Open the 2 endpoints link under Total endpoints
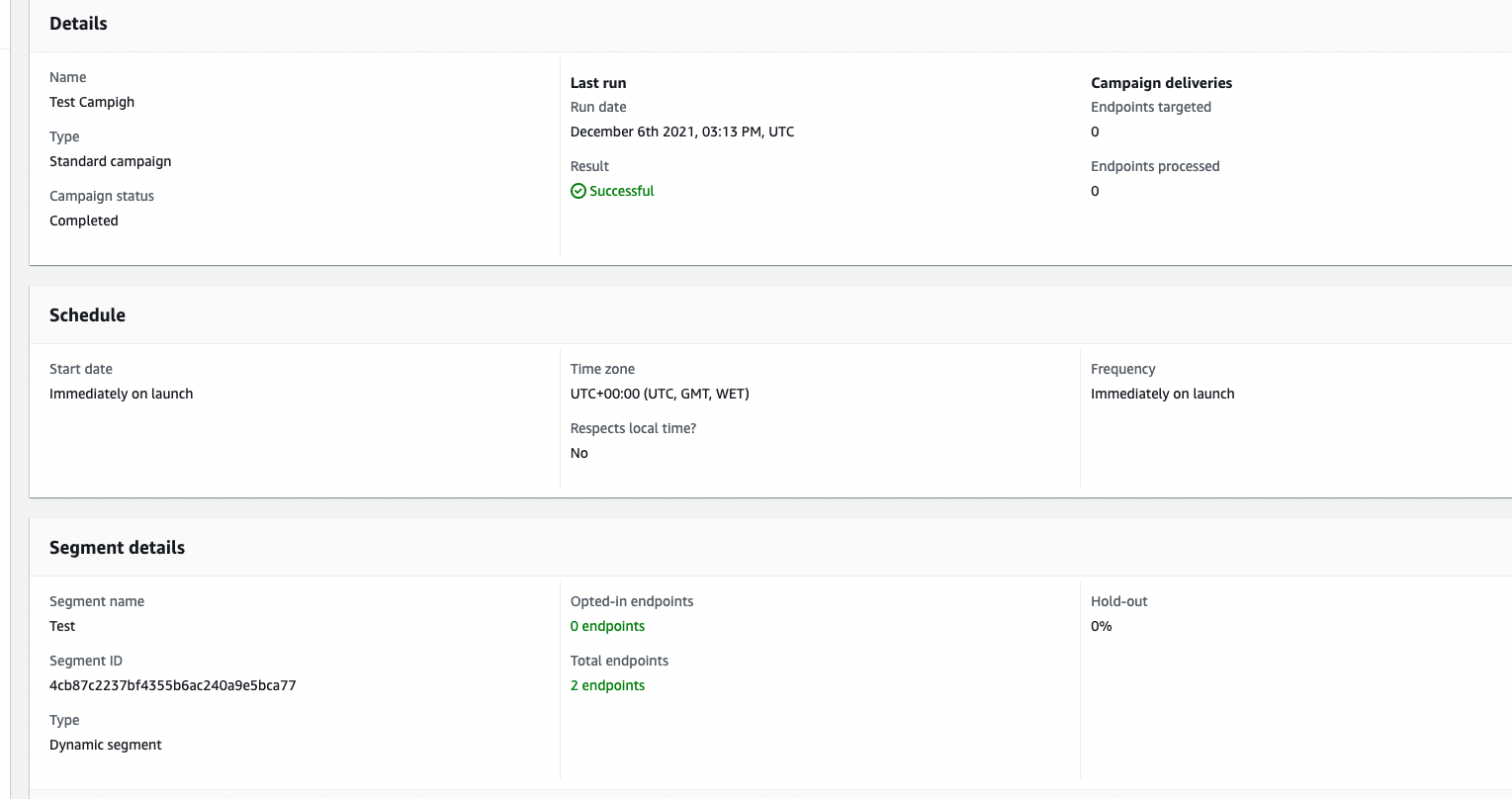 tap(607, 684)
